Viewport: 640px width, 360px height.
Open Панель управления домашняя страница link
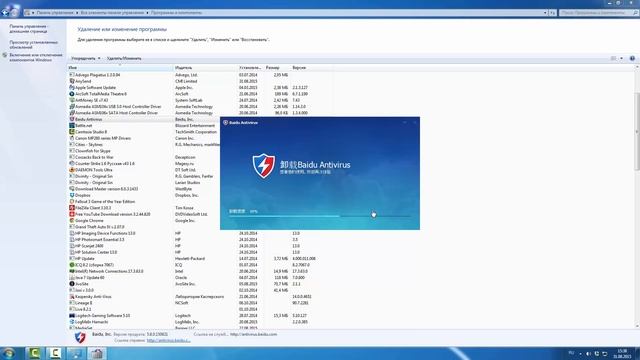[x=29, y=29]
